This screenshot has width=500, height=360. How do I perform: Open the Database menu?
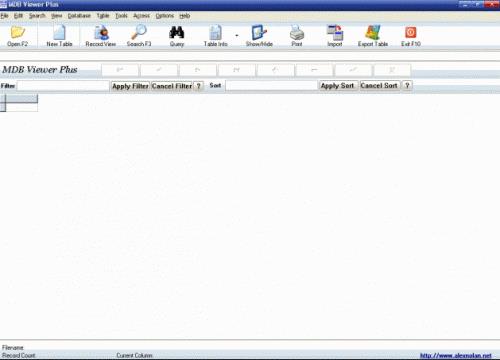click(79, 16)
